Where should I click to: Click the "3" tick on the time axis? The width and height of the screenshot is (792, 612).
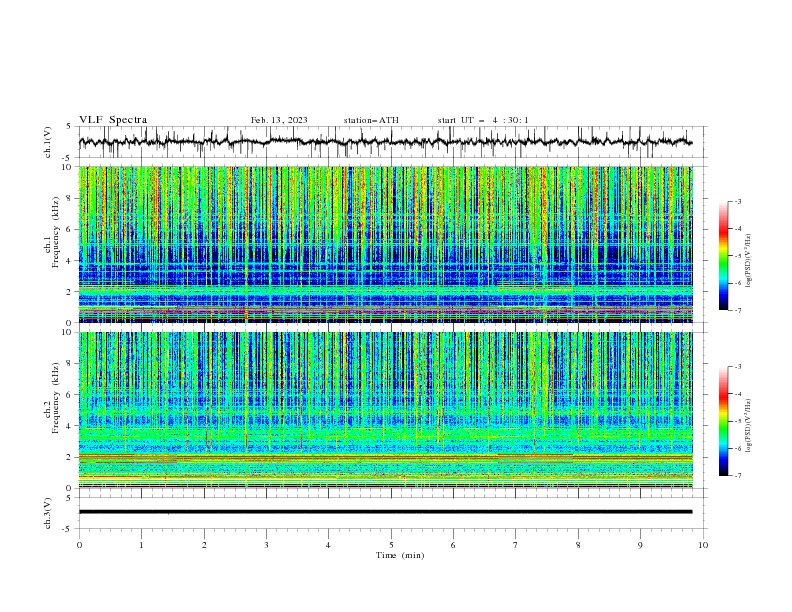coord(266,545)
